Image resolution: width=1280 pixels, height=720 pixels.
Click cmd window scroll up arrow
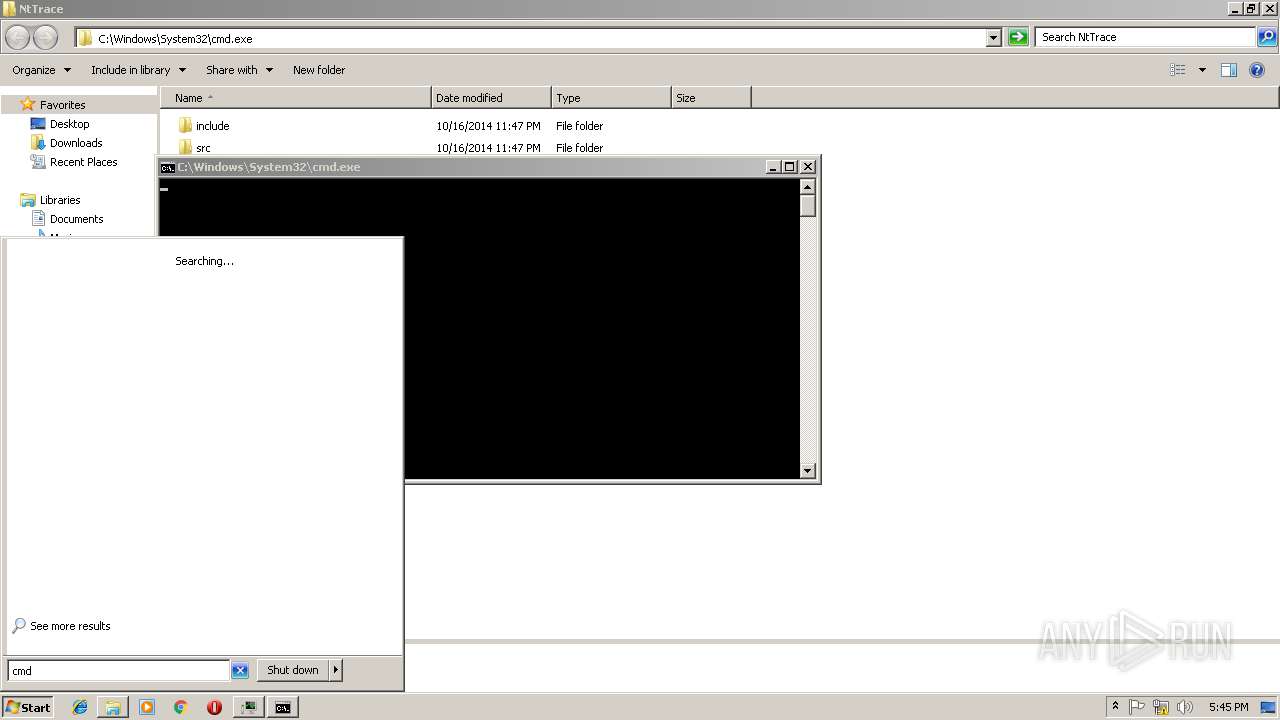(x=808, y=187)
